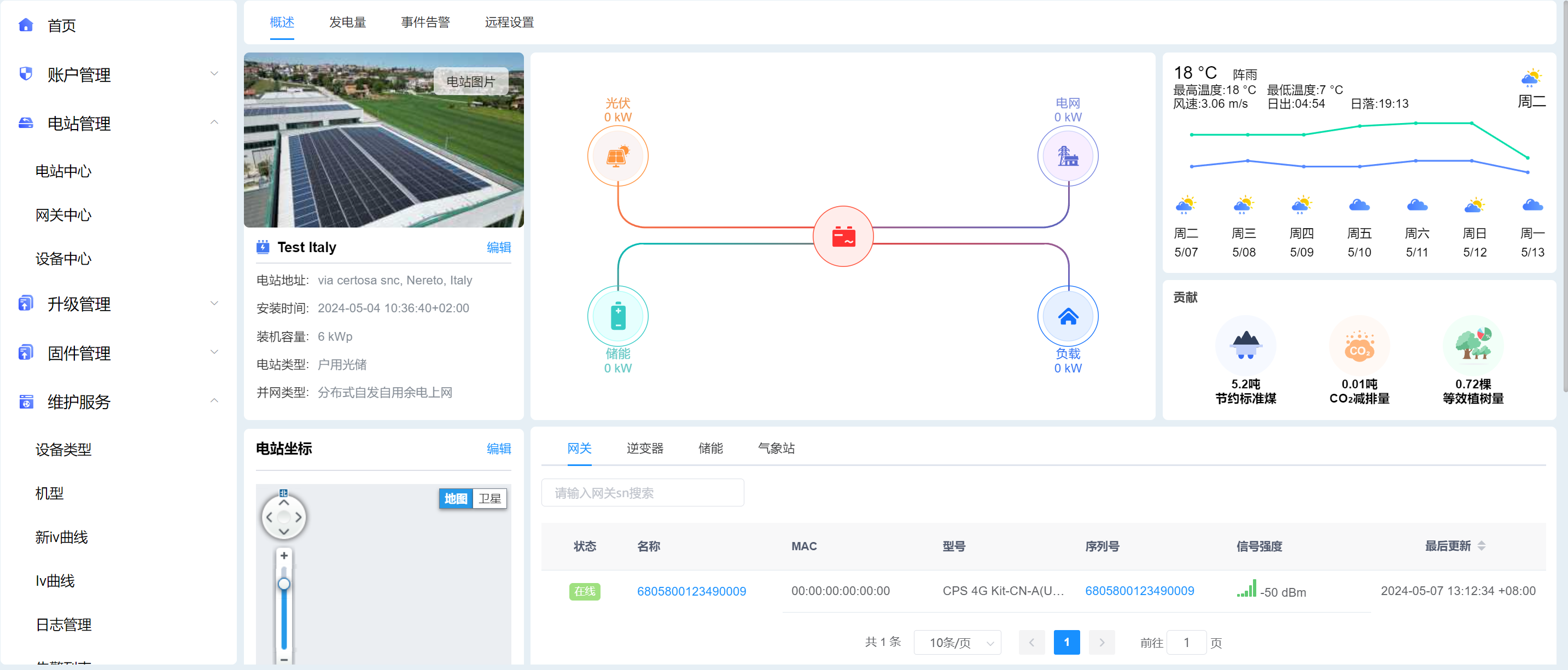Screen dimensions: 1568x670
Task: Expand the 账户管理 menu chevron
Action: coord(214,74)
